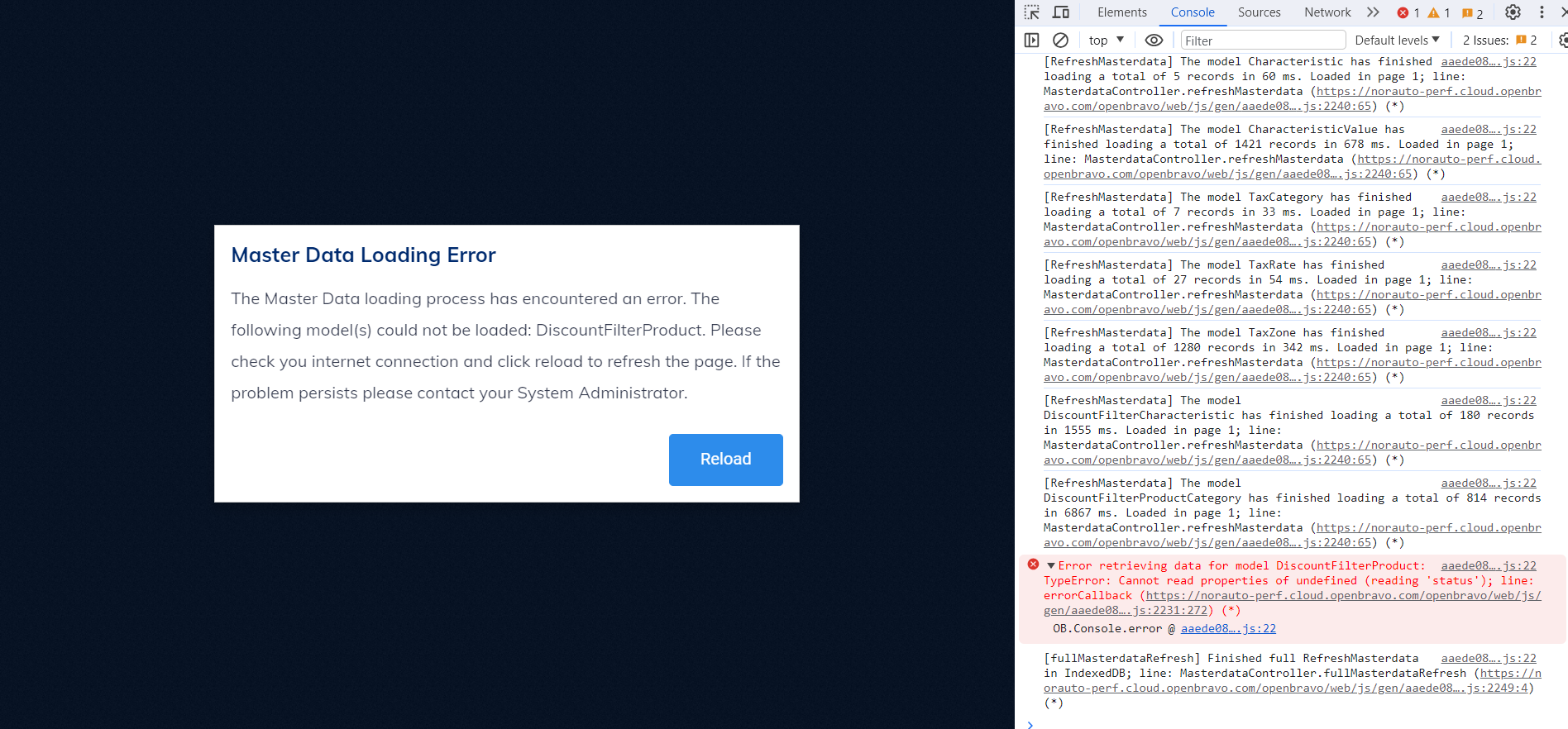Image resolution: width=1568 pixels, height=729 pixels.
Task: Open DevTools settings gear
Action: (1513, 12)
